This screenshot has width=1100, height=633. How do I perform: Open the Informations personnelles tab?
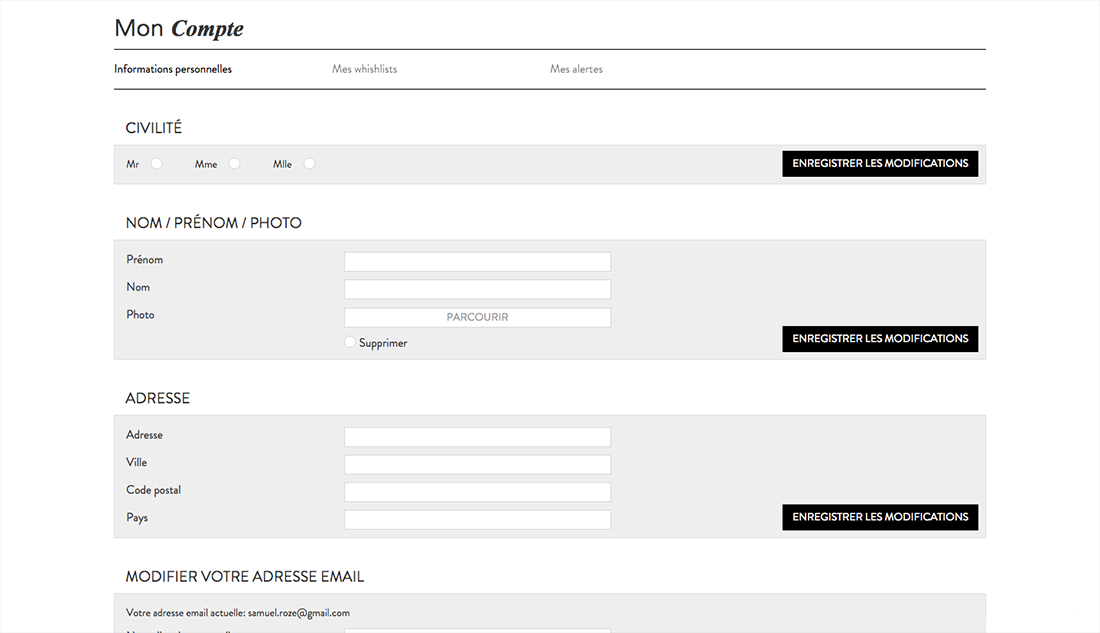pos(173,69)
